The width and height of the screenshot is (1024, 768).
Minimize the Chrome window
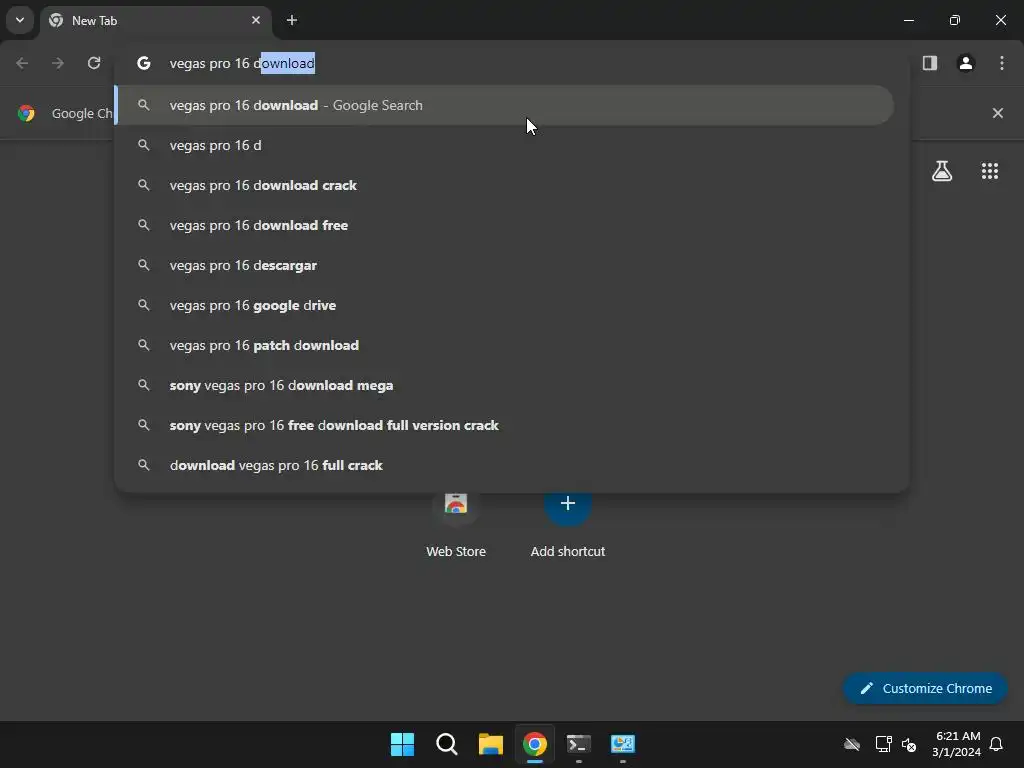click(x=909, y=20)
